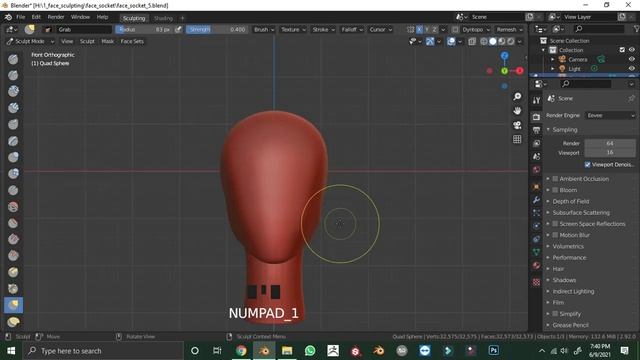Screen dimensions: 640x360
Task: Open Google Chrome from the taskbar
Action: tap(241, 351)
